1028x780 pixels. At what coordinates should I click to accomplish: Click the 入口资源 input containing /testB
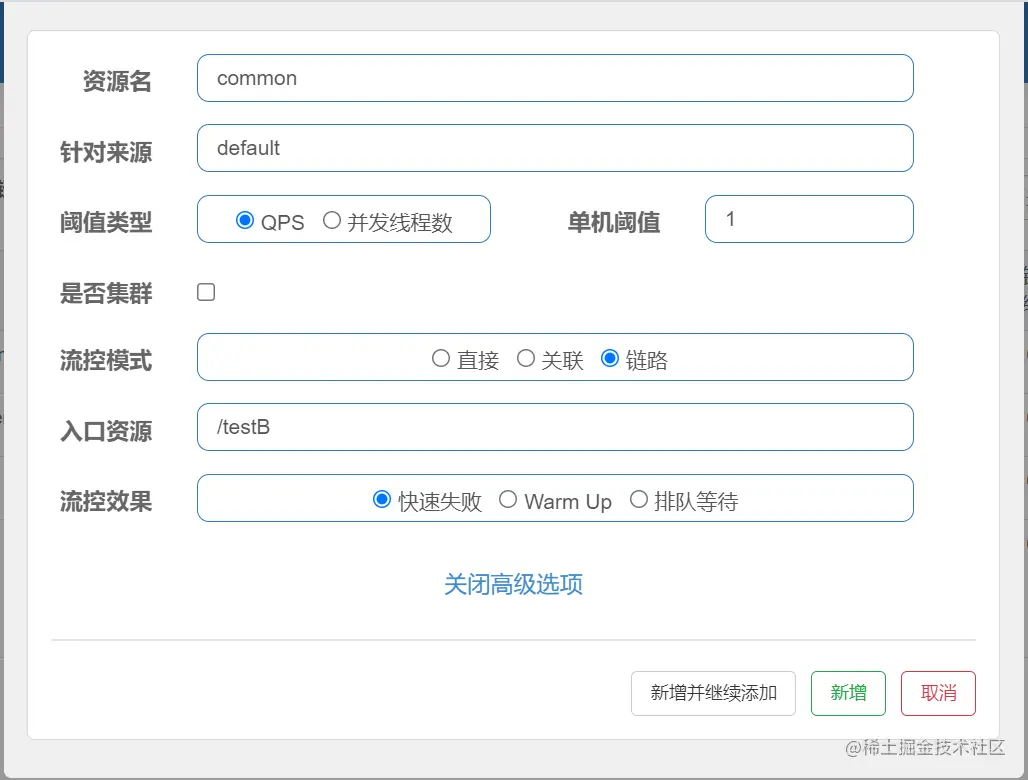coord(555,427)
